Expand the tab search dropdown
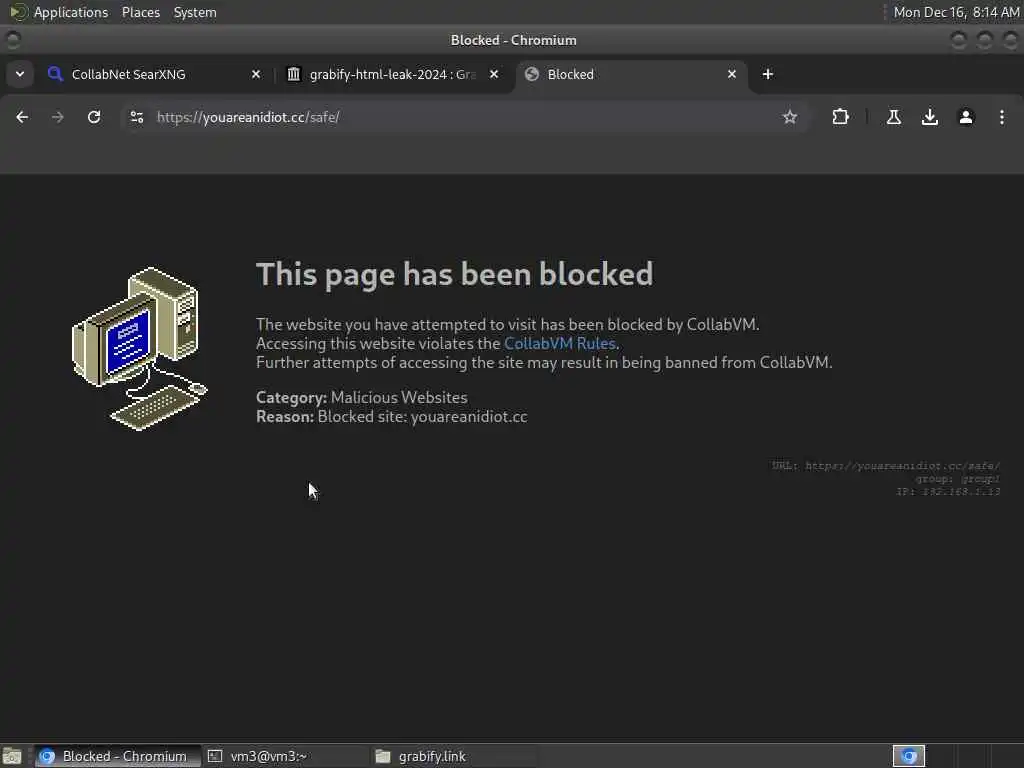 [20, 74]
